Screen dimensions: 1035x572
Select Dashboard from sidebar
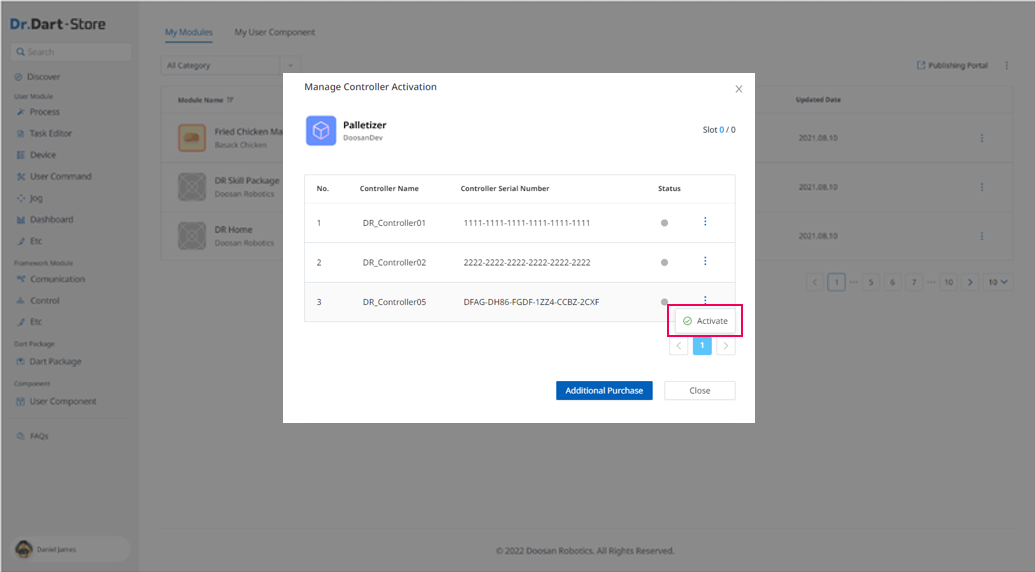click(51, 219)
